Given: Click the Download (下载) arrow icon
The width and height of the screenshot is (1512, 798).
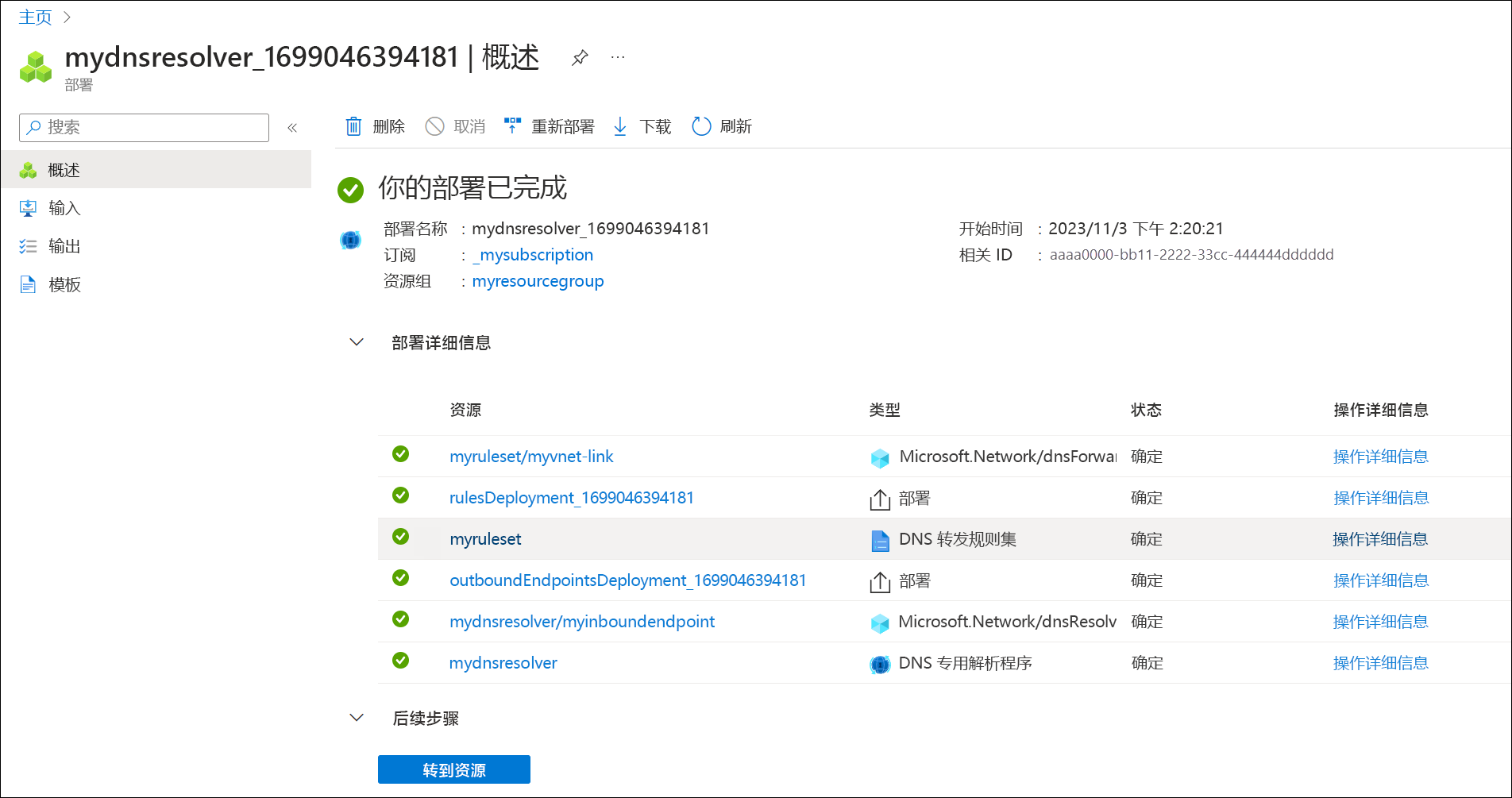Looking at the screenshot, I should pyautogui.click(x=620, y=126).
